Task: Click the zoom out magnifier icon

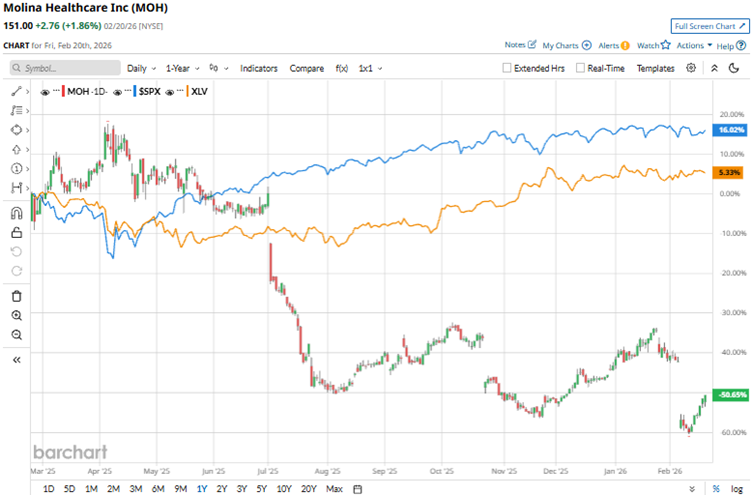Action: [16, 335]
